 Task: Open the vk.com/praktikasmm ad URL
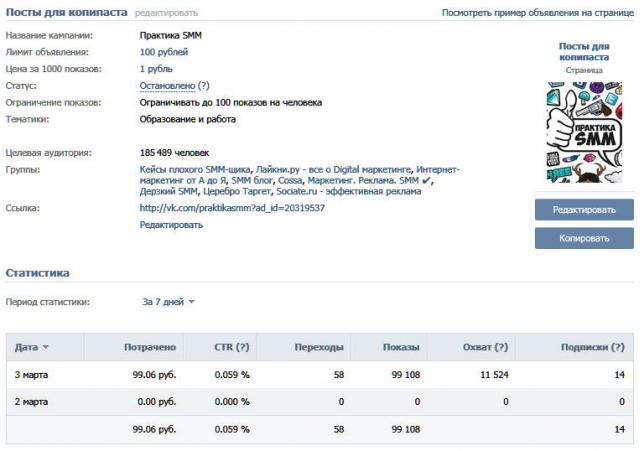tap(232, 208)
